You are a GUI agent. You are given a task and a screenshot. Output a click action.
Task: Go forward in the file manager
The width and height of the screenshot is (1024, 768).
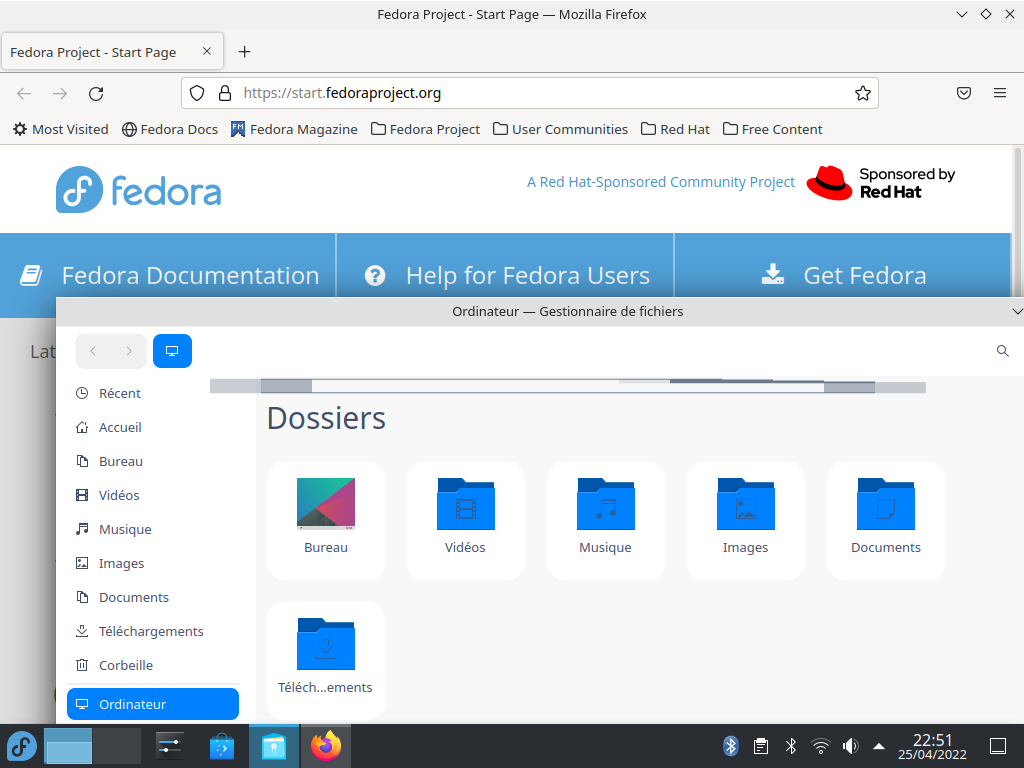click(x=129, y=351)
